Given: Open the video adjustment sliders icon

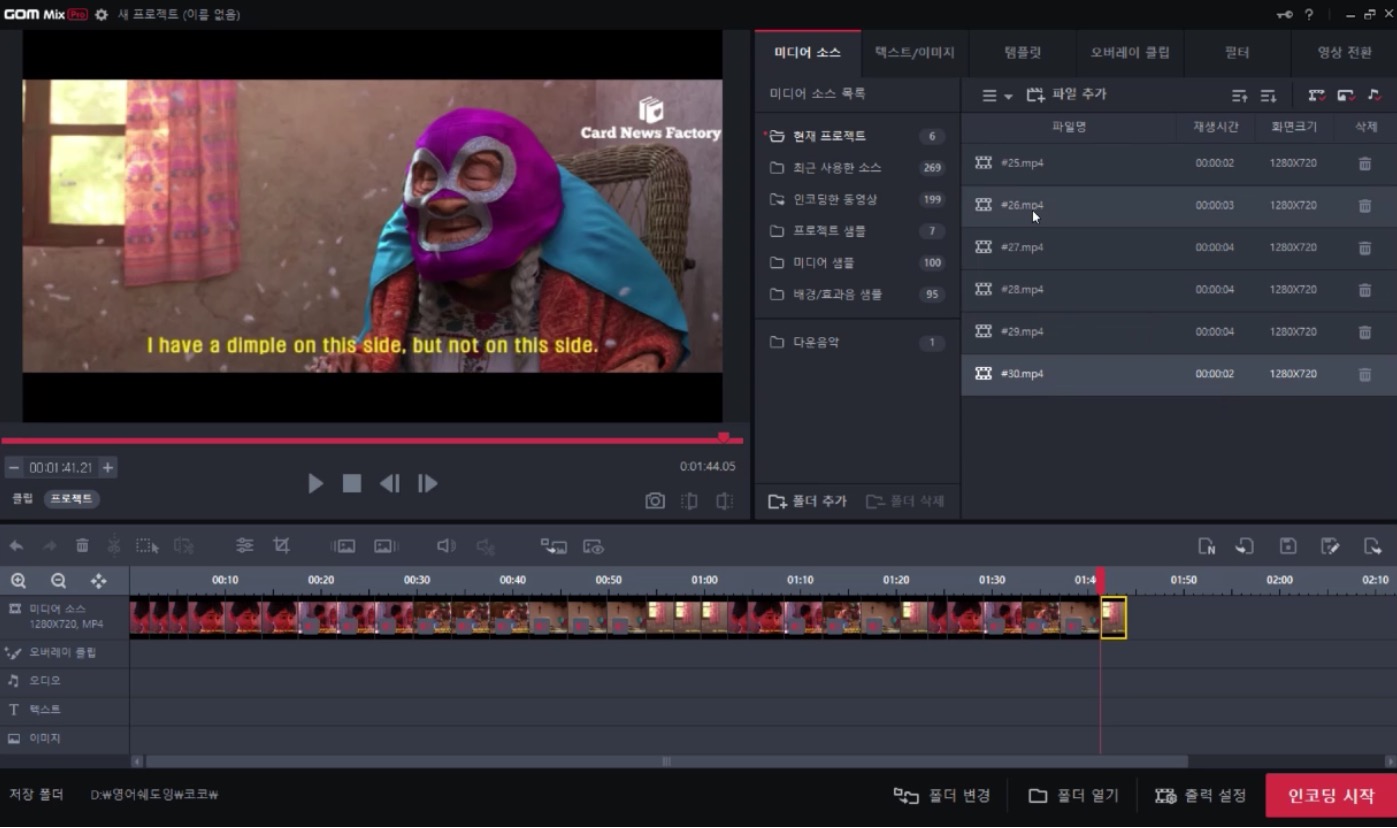Looking at the screenshot, I should [x=244, y=546].
